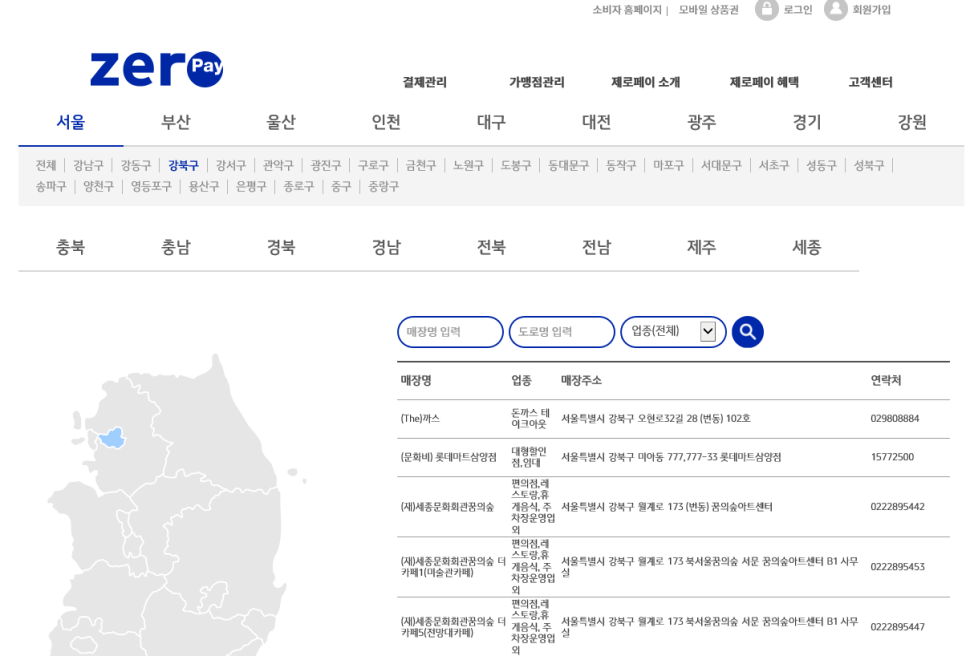Viewport: 966px width, 656px height.
Task: Click highlighted Seoul region on map
Action: click(x=112, y=438)
